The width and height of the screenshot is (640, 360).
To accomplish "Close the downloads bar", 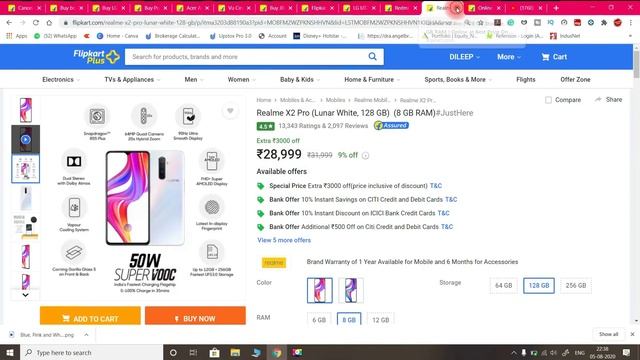I will [632, 334].
